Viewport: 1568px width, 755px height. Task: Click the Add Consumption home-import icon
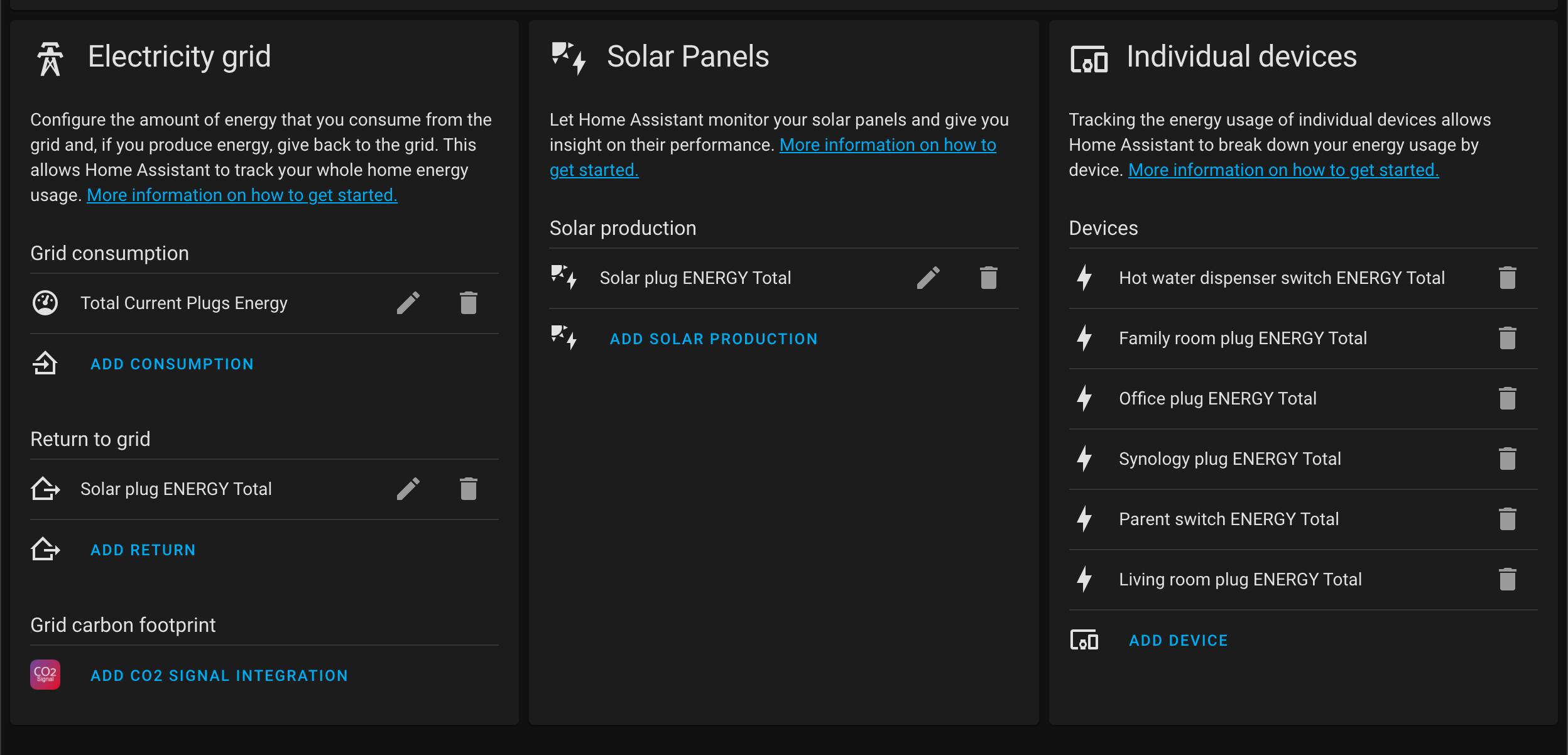pyautogui.click(x=45, y=364)
